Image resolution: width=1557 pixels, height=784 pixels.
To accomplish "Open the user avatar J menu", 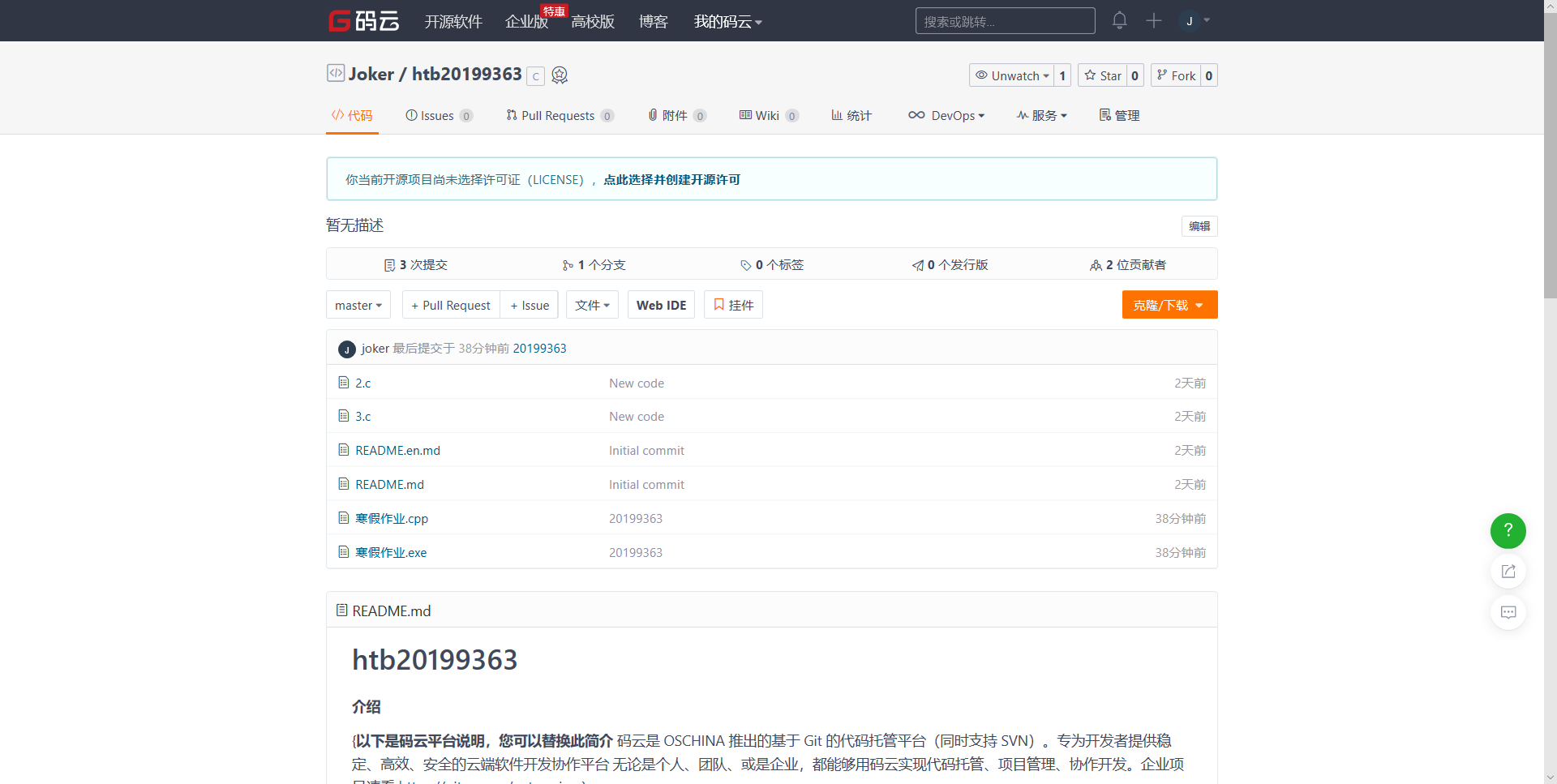I will [1194, 20].
